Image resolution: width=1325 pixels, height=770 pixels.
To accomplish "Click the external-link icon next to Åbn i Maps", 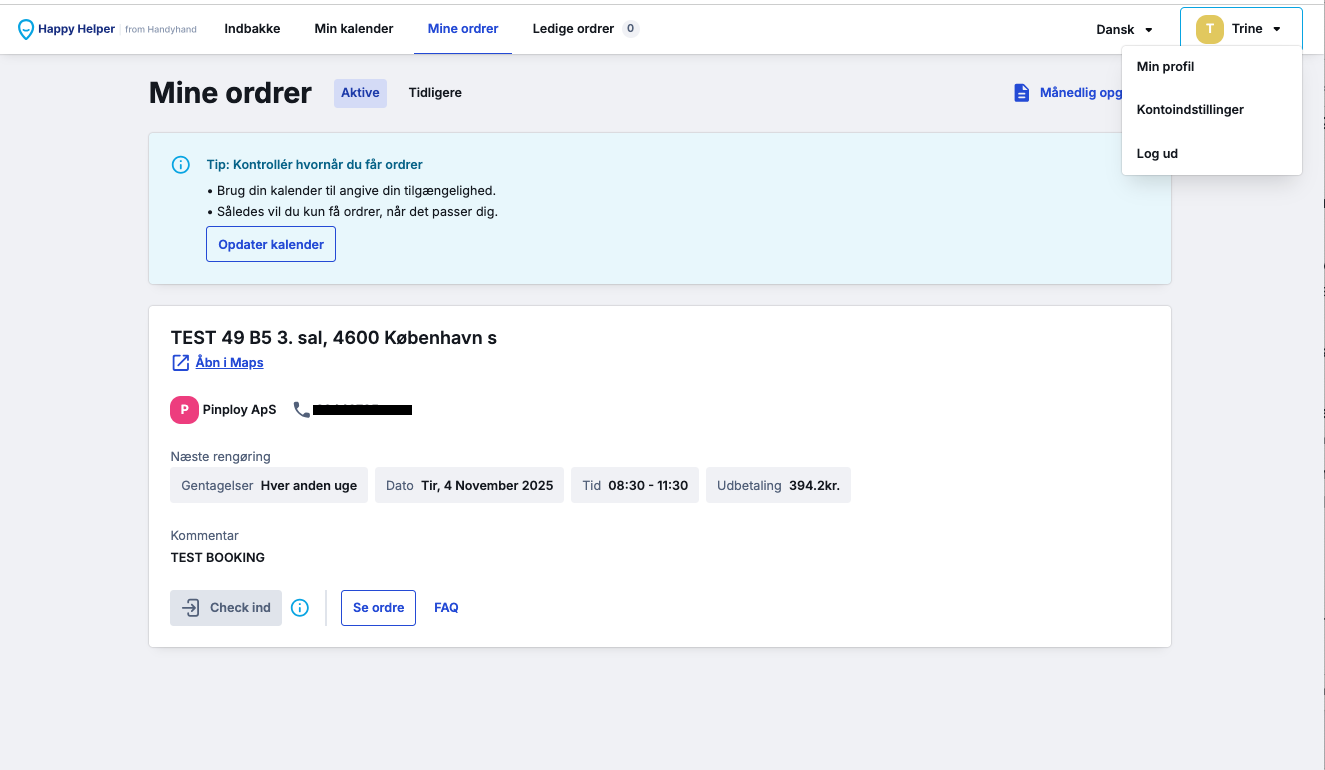I will [181, 363].
